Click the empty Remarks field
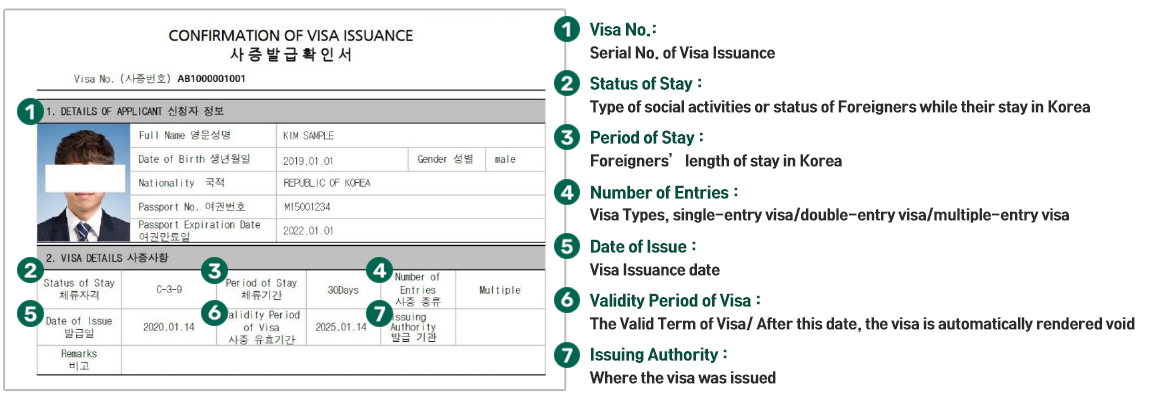This screenshot has width=1160, height=420. coord(330,360)
